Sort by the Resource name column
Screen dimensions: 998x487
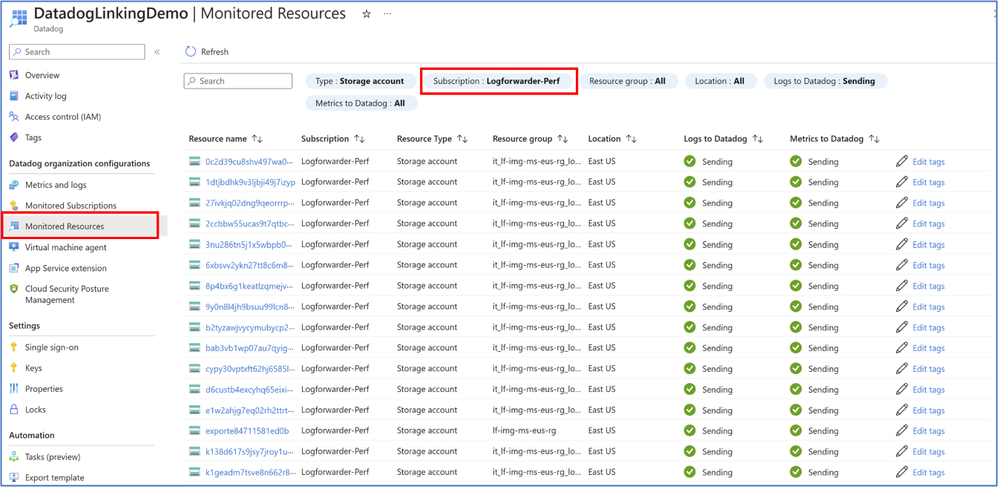coord(225,139)
